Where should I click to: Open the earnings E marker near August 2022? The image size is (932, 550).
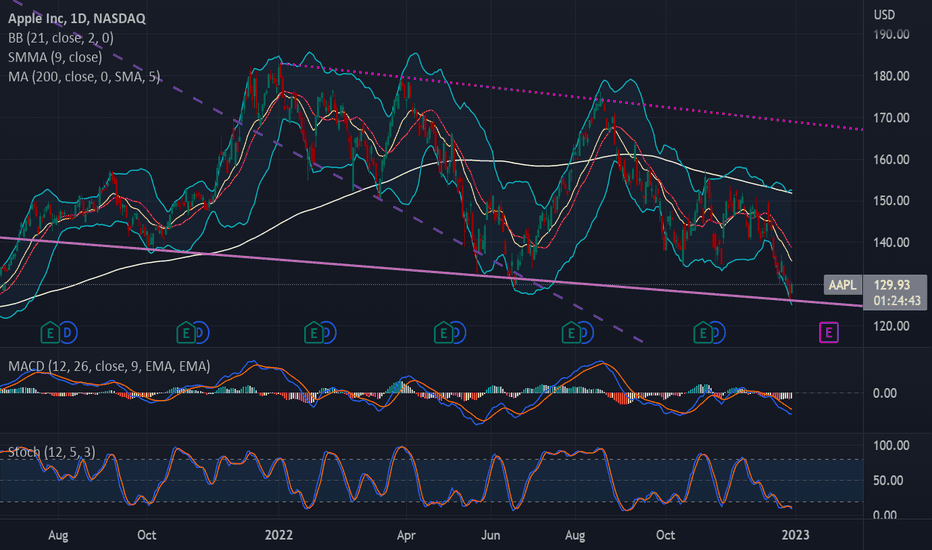[571, 333]
